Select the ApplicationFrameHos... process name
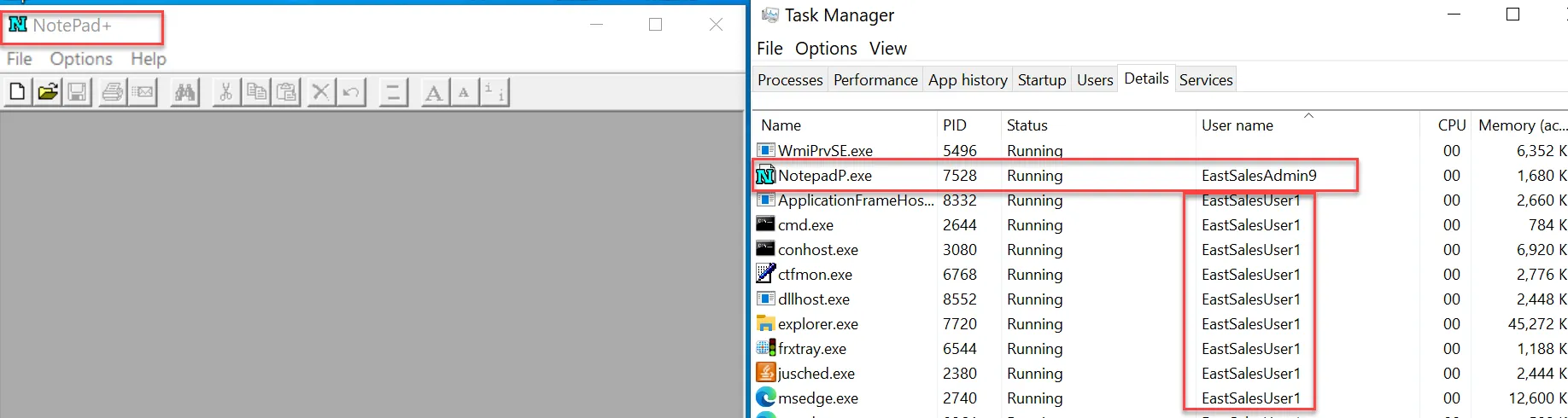Image resolution: width=1568 pixels, height=418 pixels. tap(856, 200)
